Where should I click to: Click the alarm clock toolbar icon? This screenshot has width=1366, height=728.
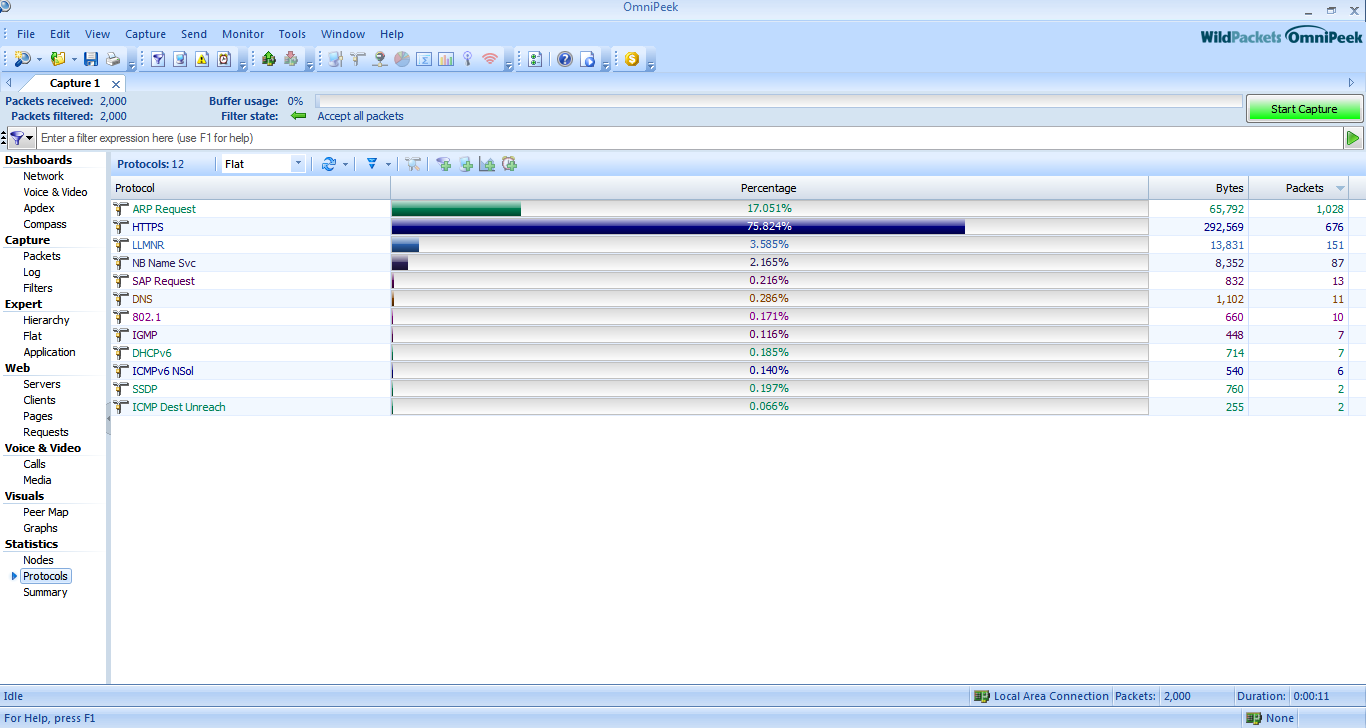224,59
